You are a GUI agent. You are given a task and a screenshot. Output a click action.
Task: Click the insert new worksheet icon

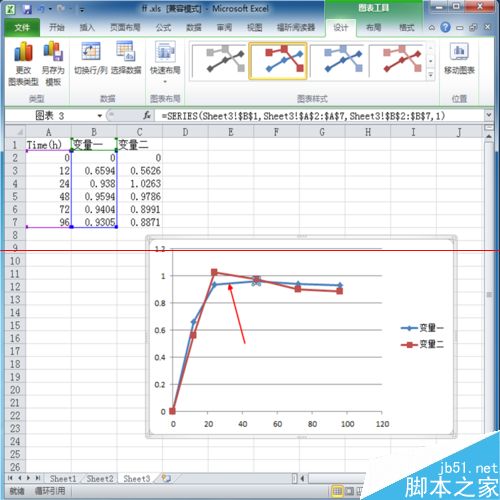[166, 479]
